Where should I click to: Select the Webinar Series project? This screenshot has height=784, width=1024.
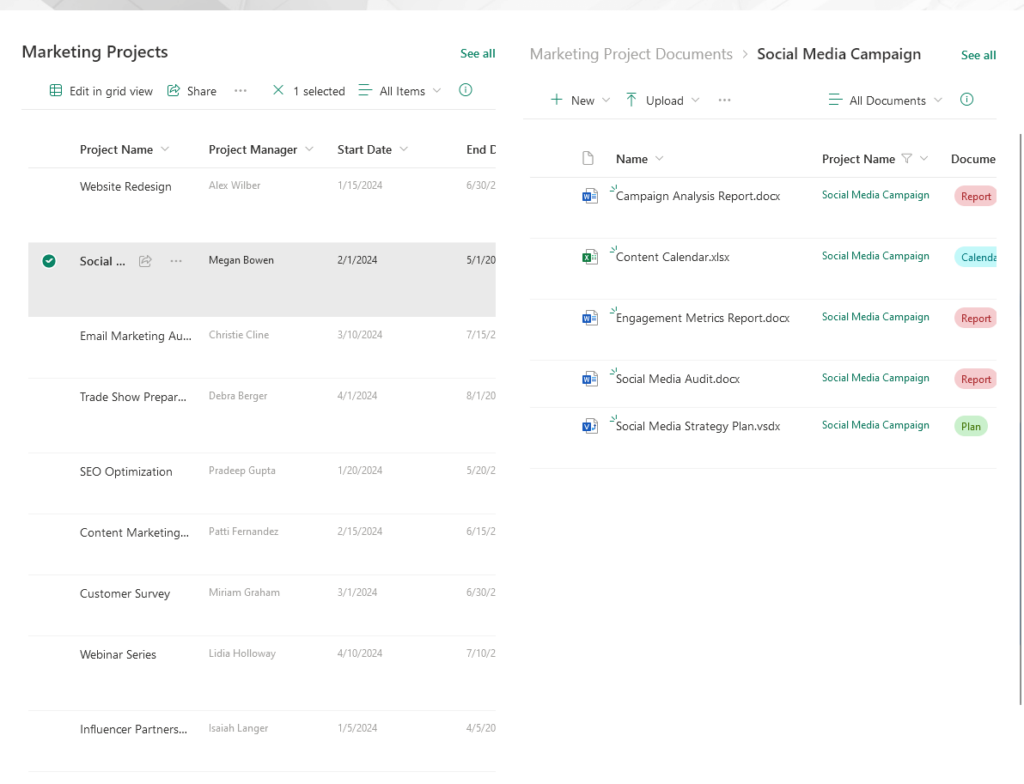coord(118,654)
